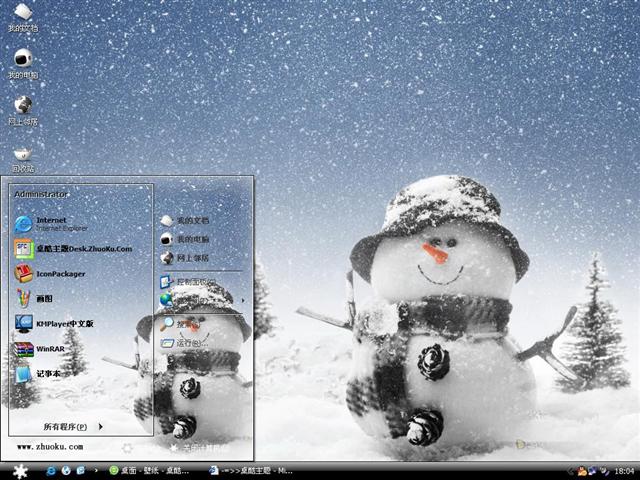Click the rightmost tray icon before clock
640x480 pixels.
click(604, 471)
